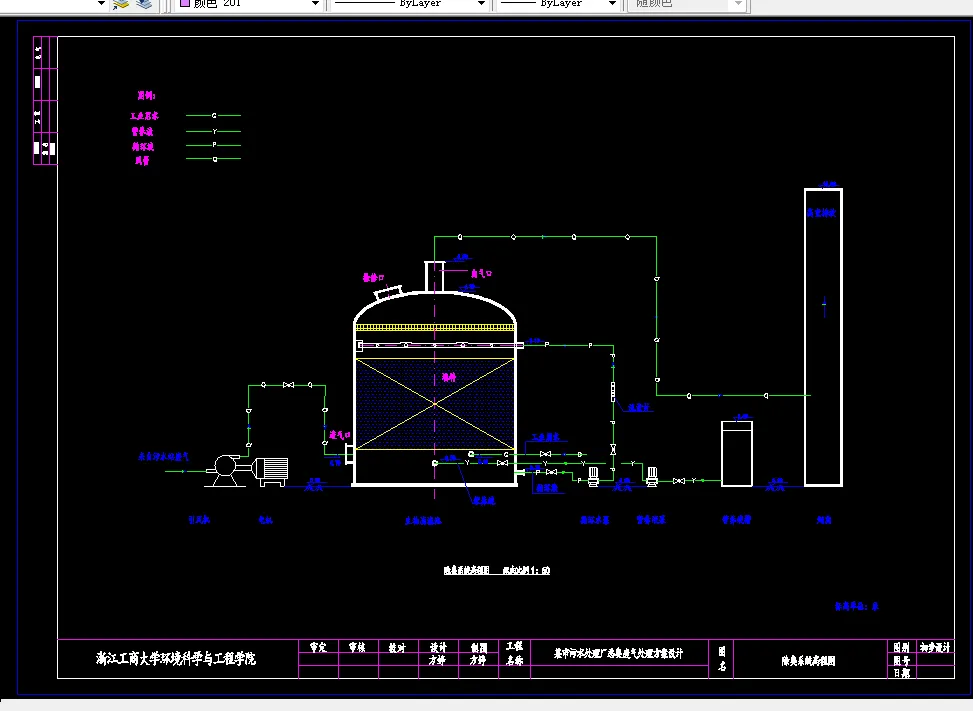Click the '生物滴滤池' equipment label
Viewport: 973px width, 711px height.
423,521
